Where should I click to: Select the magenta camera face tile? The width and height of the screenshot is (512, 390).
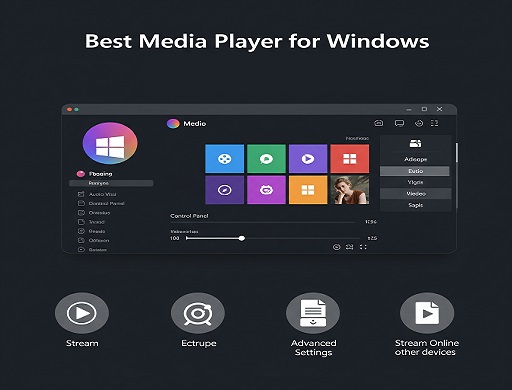coord(266,190)
